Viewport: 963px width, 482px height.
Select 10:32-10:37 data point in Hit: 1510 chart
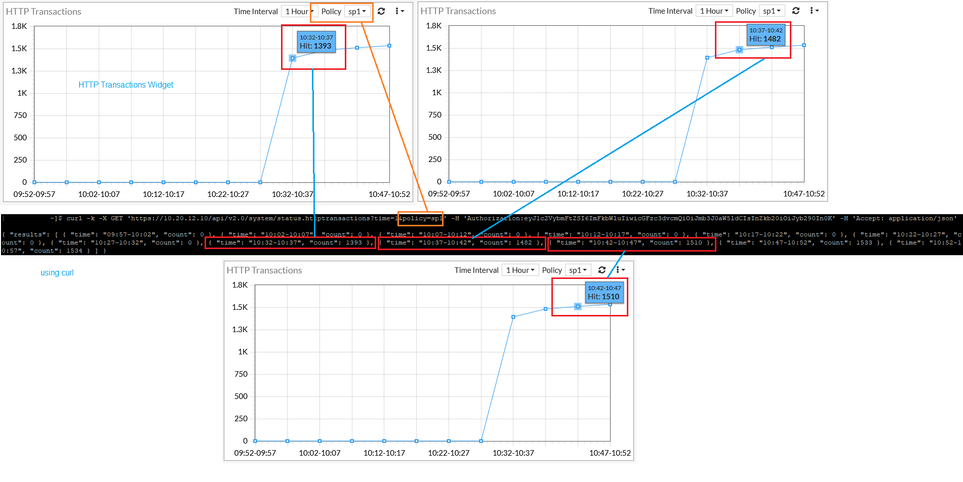(513, 317)
